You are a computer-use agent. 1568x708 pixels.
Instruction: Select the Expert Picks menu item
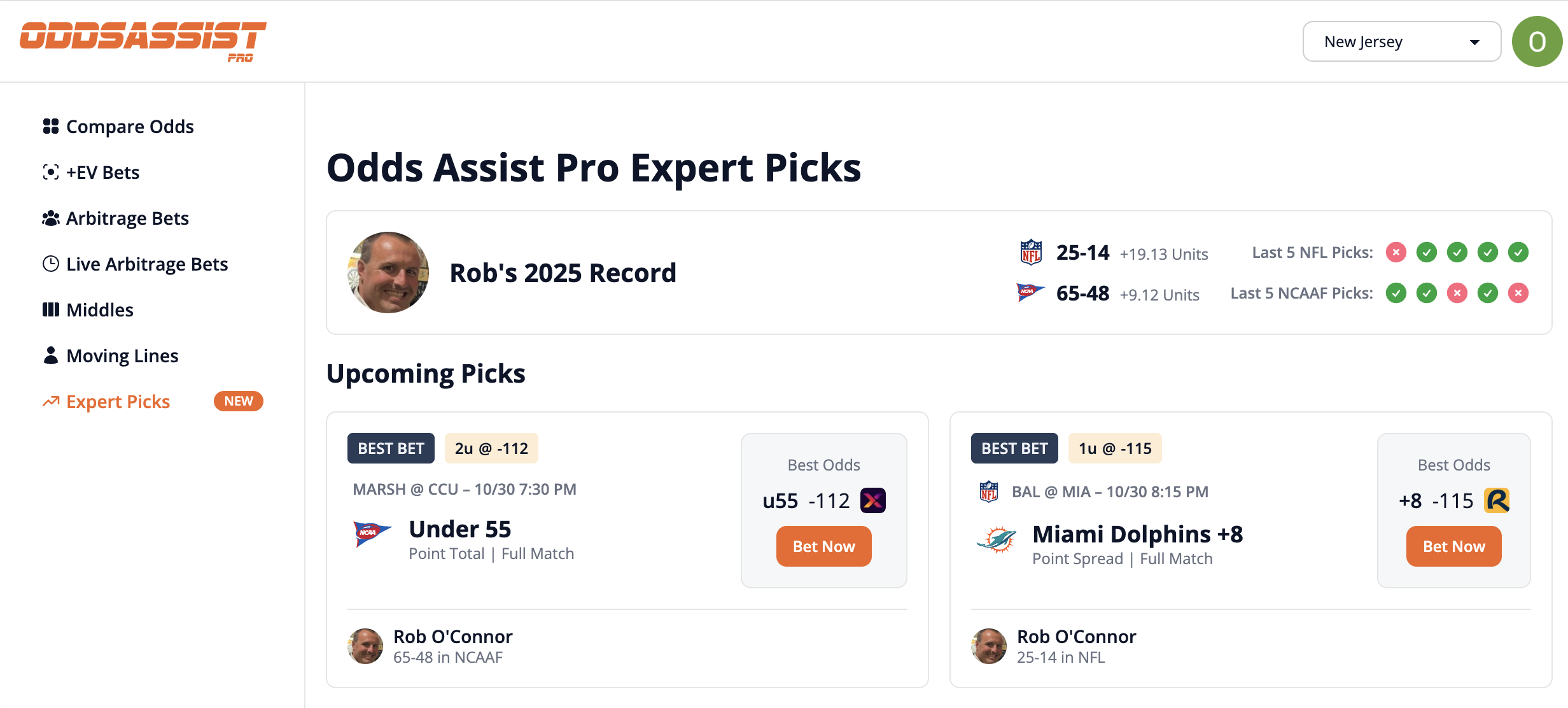click(x=118, y=401)
